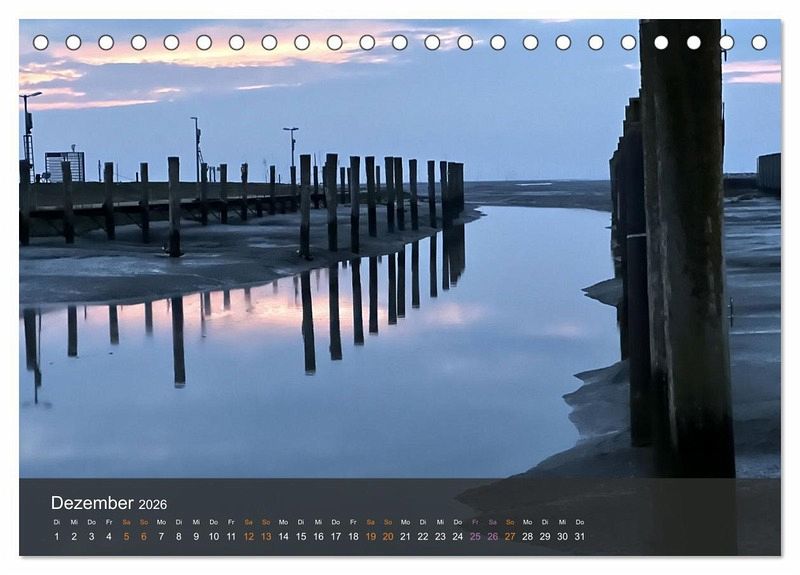Choose day 24 in the date row
This screenshot has height=575, width=800.
coord(457,537)
